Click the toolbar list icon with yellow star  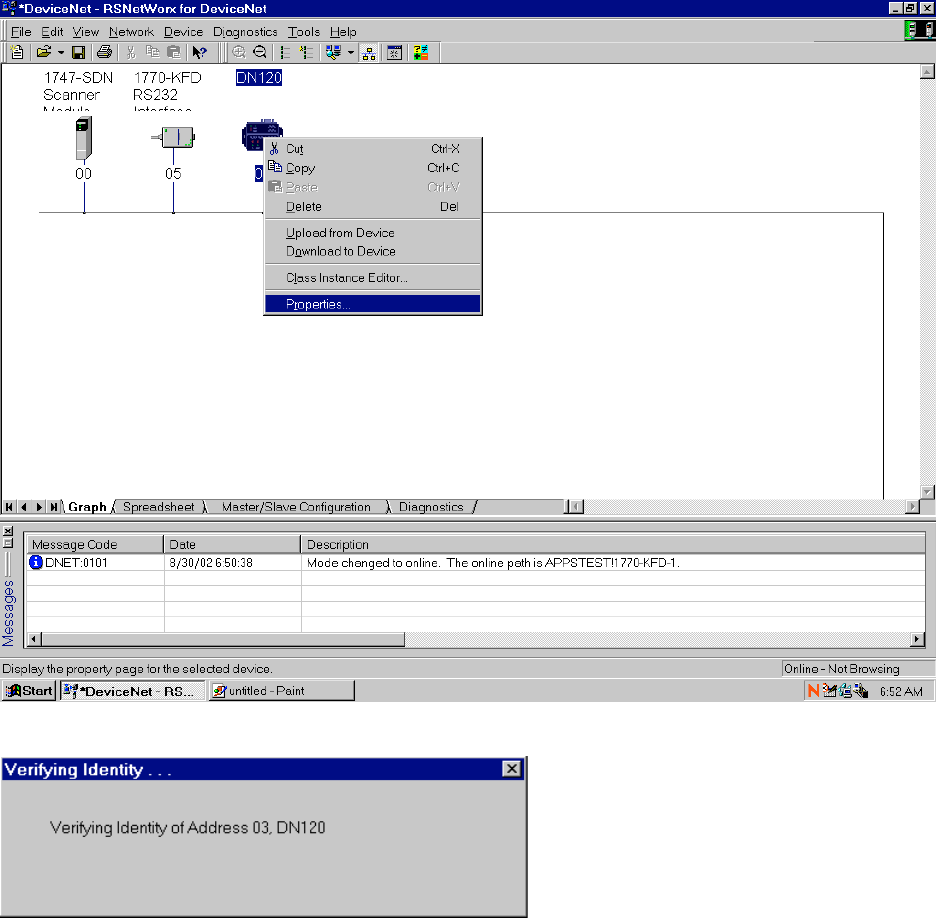tap(306, 53)
